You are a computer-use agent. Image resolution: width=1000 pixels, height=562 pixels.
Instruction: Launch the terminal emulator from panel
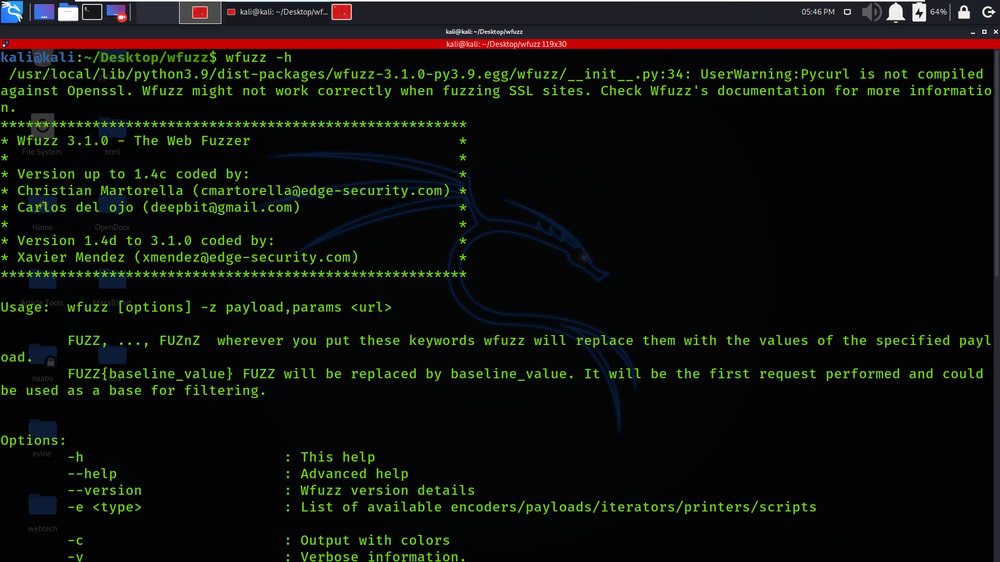(x=92, y=12)
